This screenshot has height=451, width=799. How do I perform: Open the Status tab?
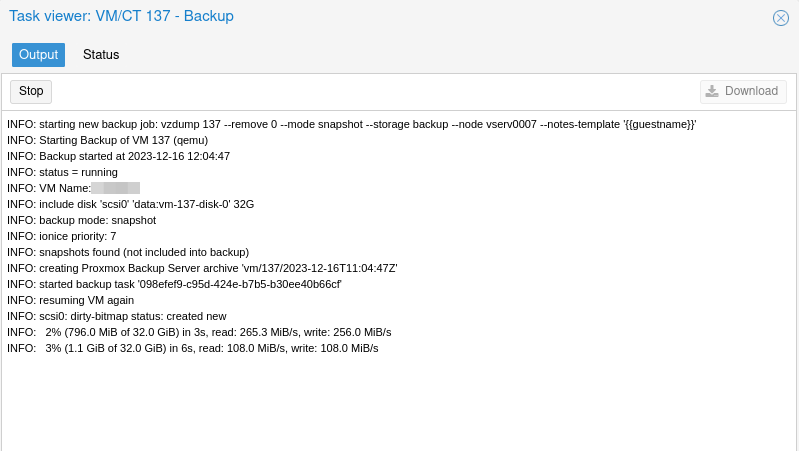[101, 55]
